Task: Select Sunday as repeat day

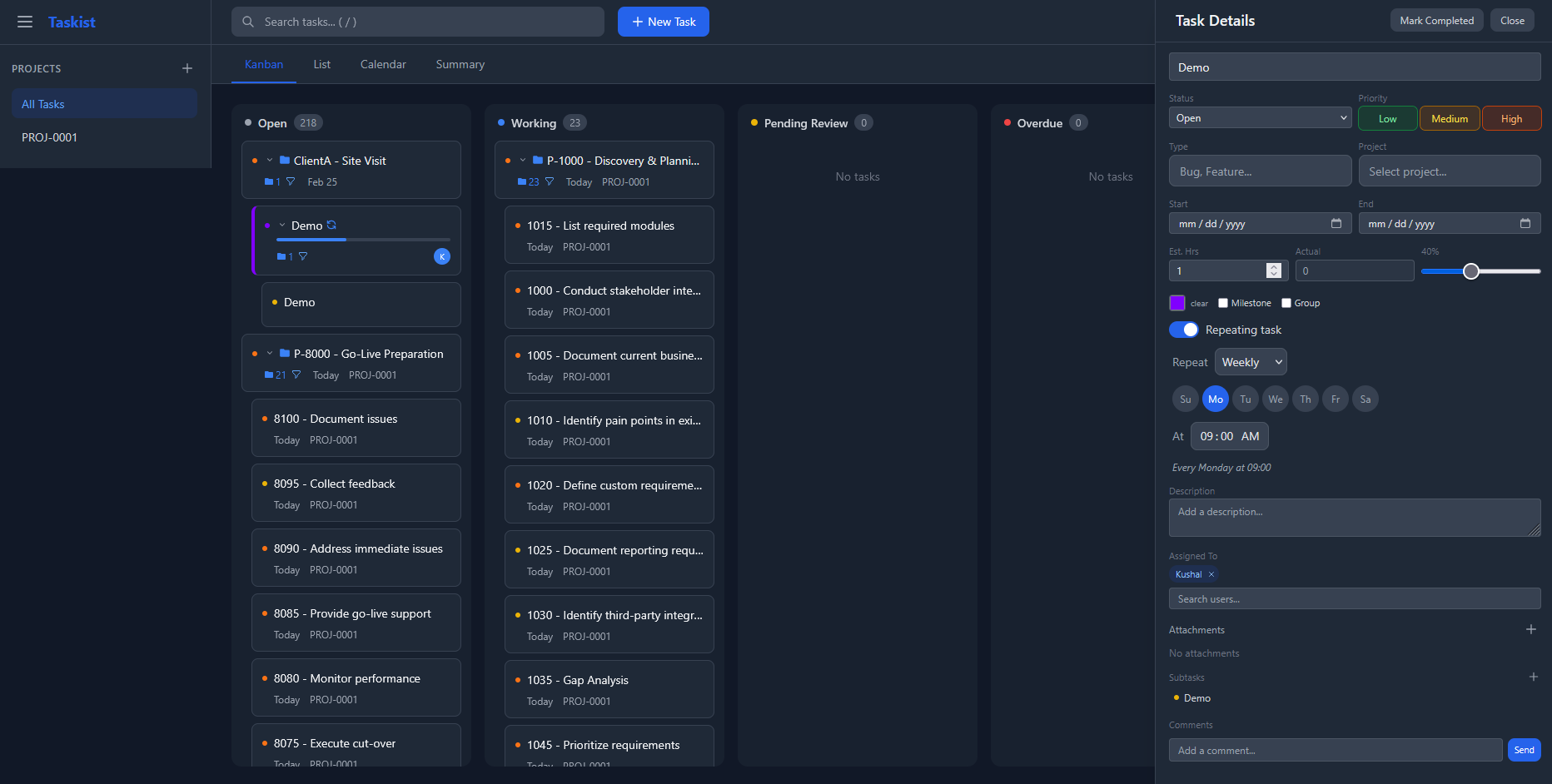Action: pos(1186,399)
